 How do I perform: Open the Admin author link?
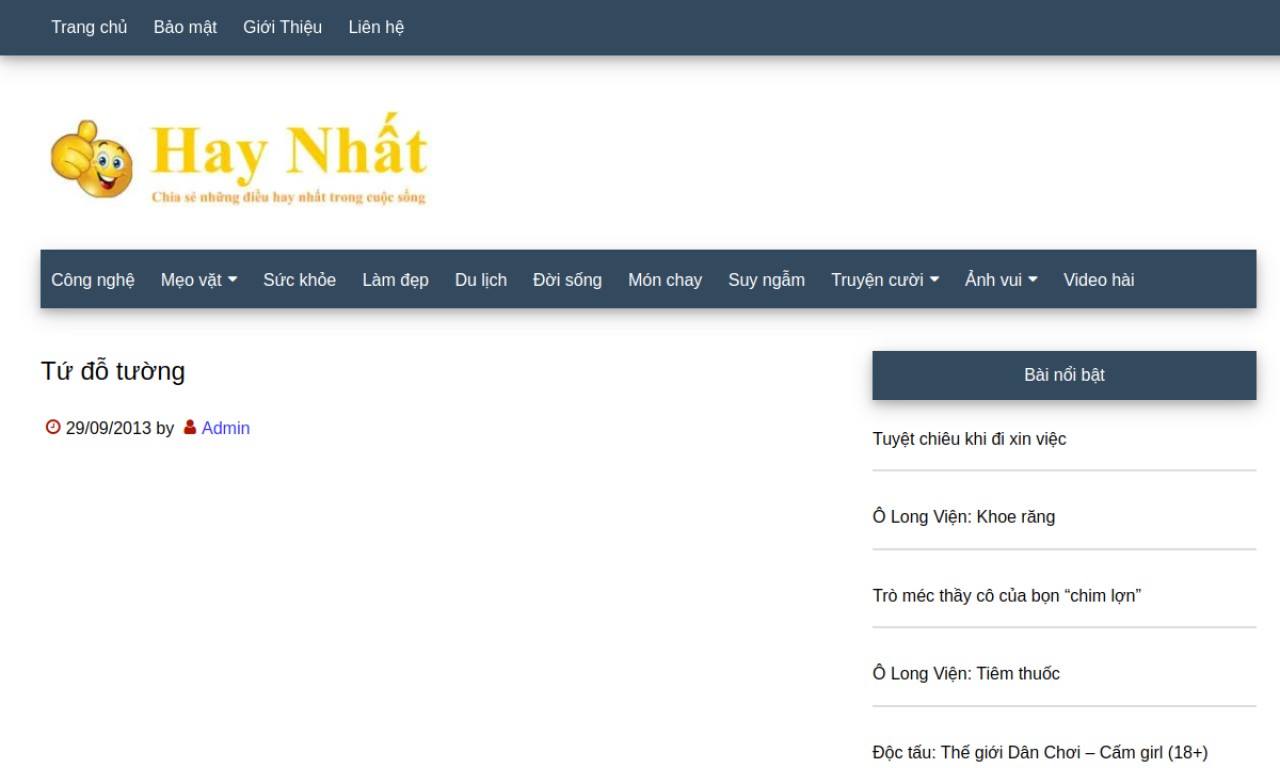click(226, 428)
